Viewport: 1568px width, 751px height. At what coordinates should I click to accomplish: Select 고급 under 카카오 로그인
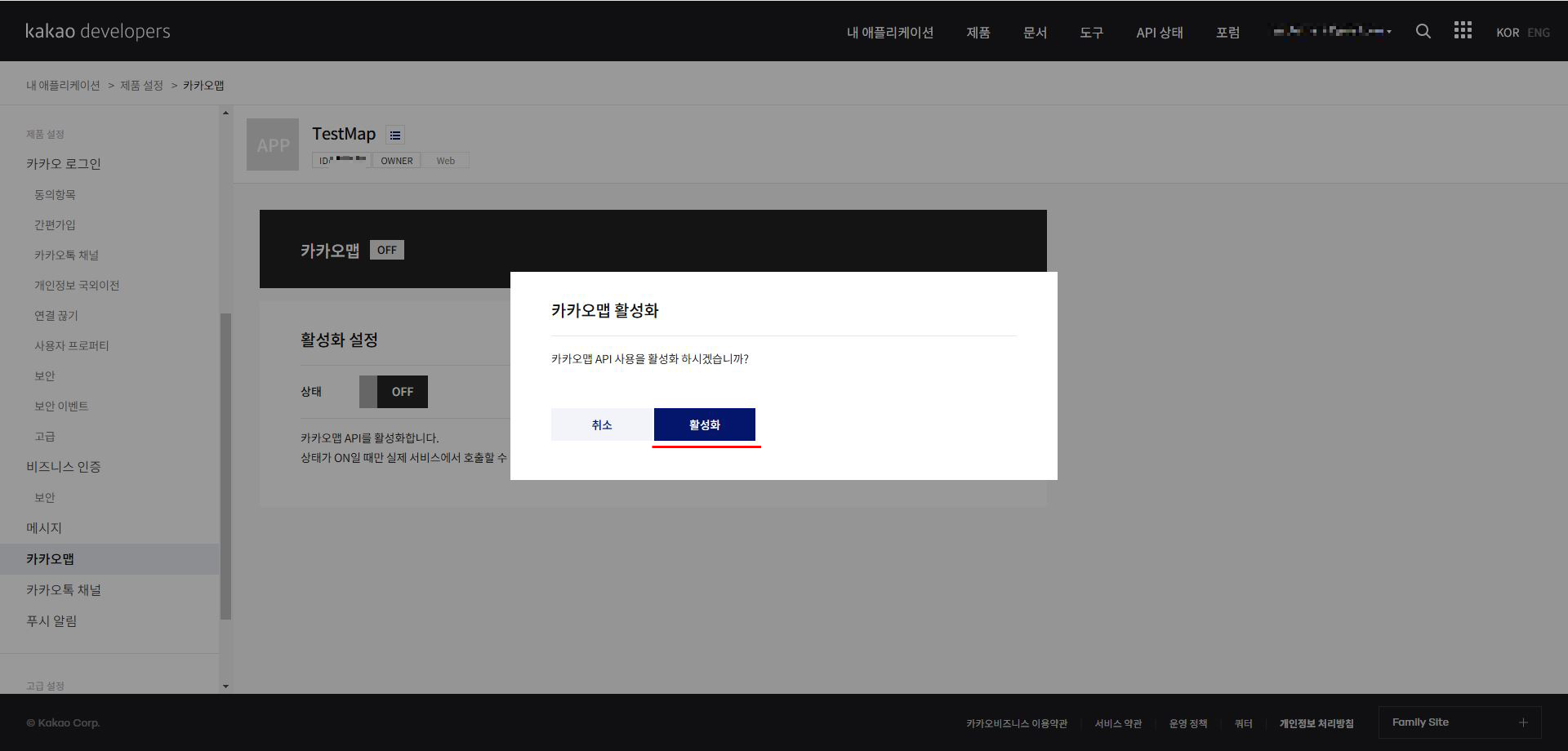[45, 437]
